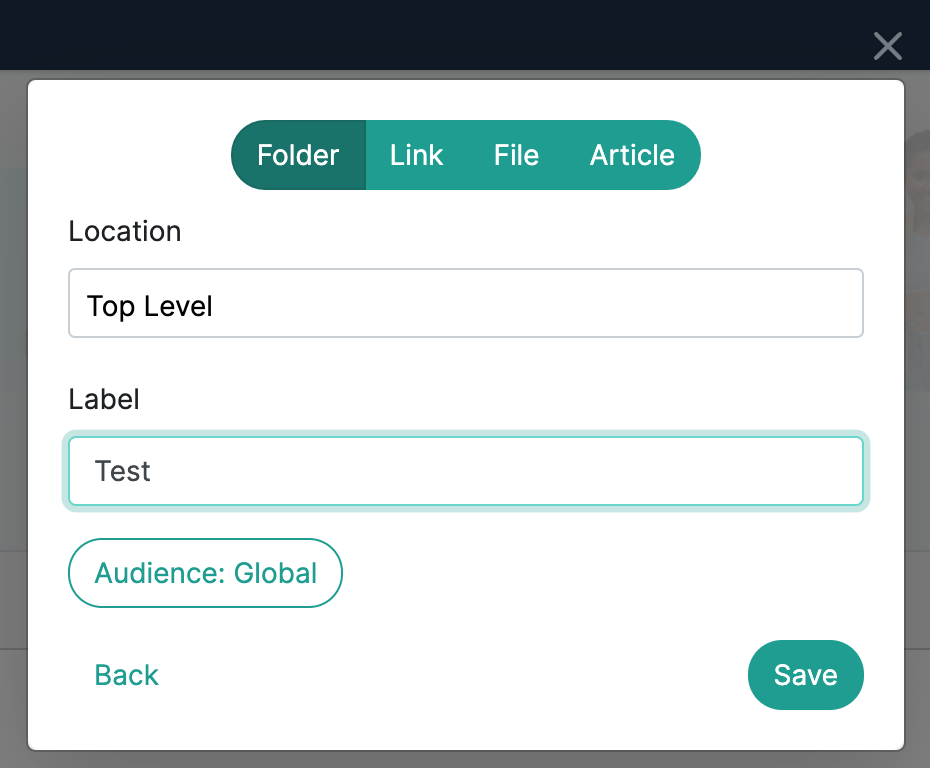Close the dialog with the X icon
The image size is (930, 768).
click(887, 46)
